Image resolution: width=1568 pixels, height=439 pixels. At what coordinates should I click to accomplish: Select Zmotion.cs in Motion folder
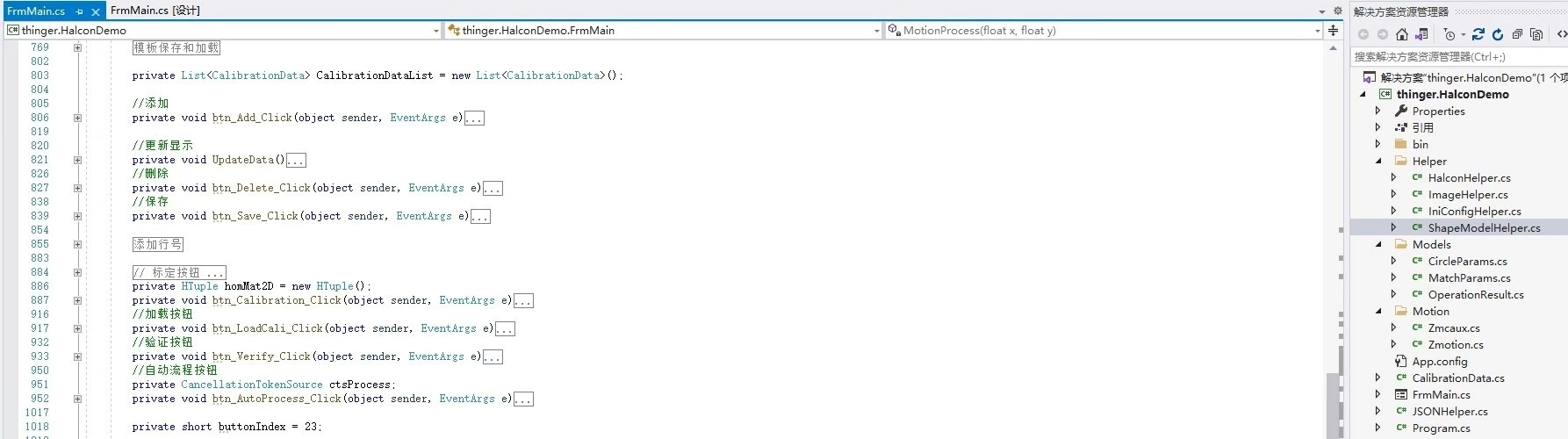(x=1456, y=344)
